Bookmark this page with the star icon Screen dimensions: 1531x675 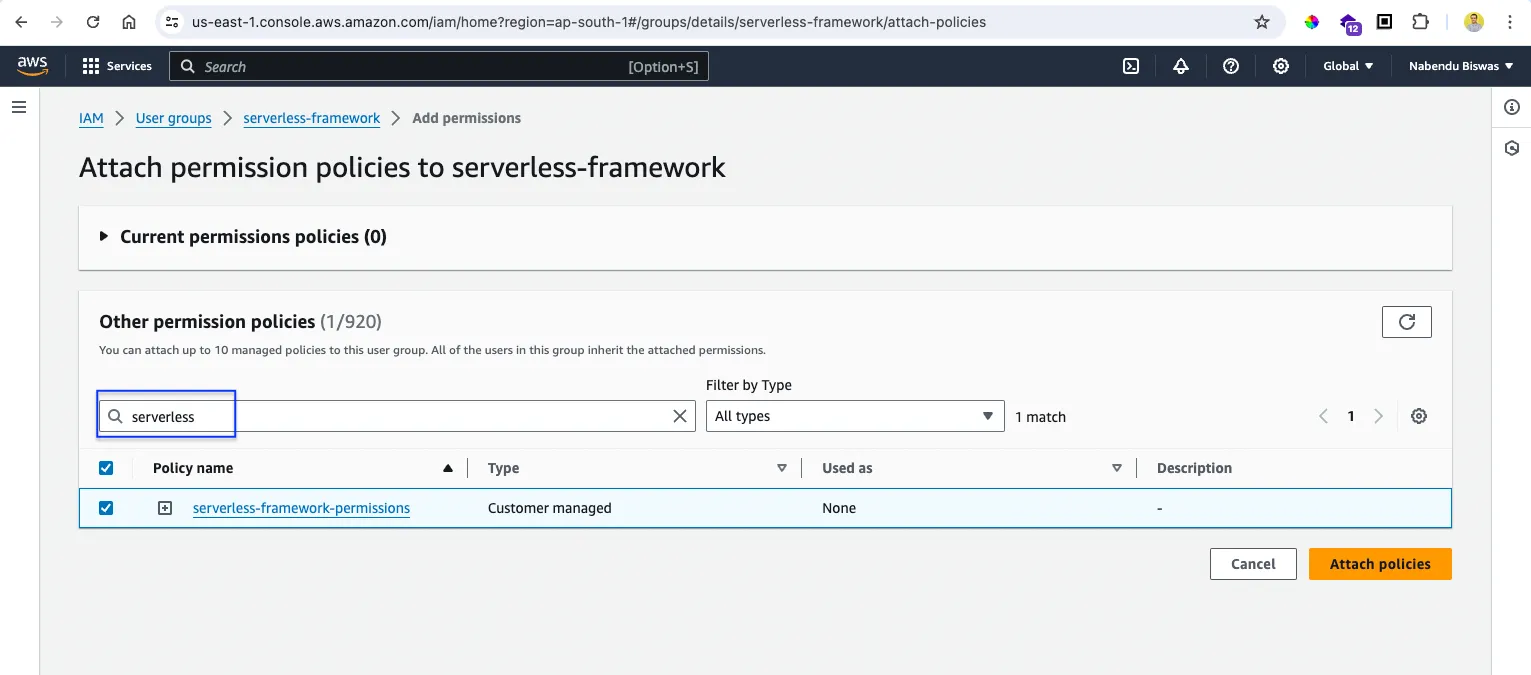1262,22
